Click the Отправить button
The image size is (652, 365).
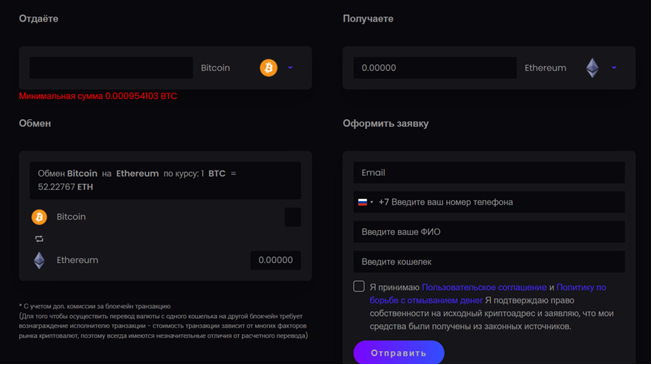click(x=399, y=353)
